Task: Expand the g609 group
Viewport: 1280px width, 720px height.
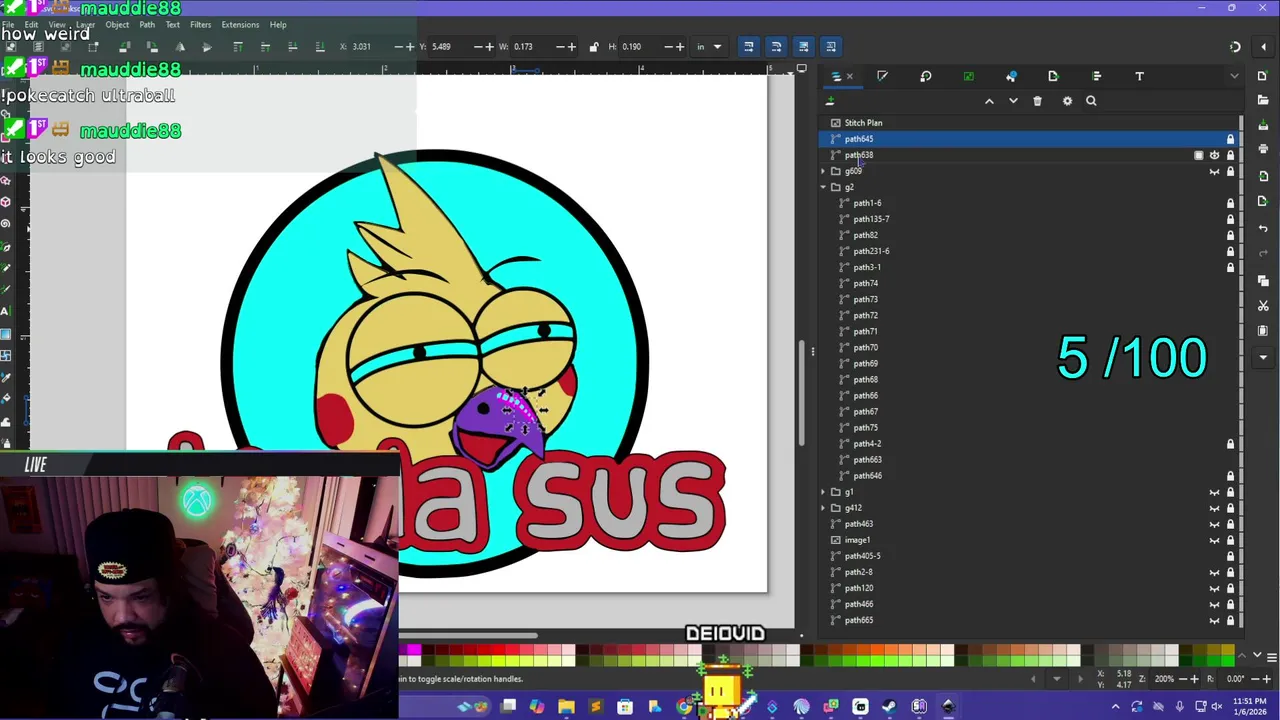Action: click(824, 171)
